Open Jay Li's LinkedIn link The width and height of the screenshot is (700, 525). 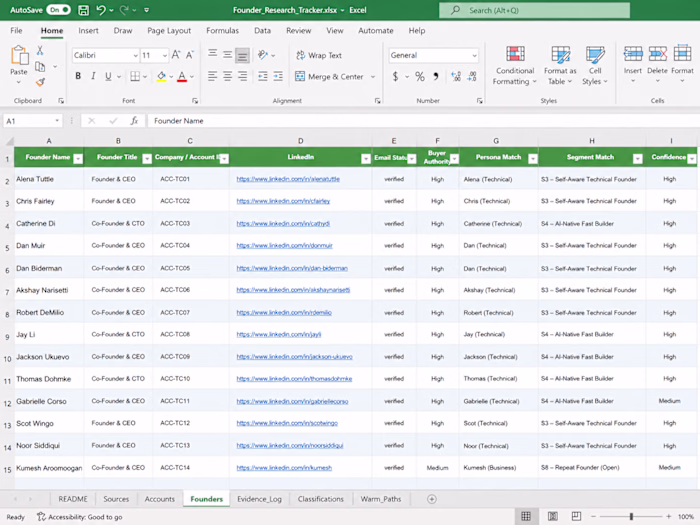coord(279,334)
